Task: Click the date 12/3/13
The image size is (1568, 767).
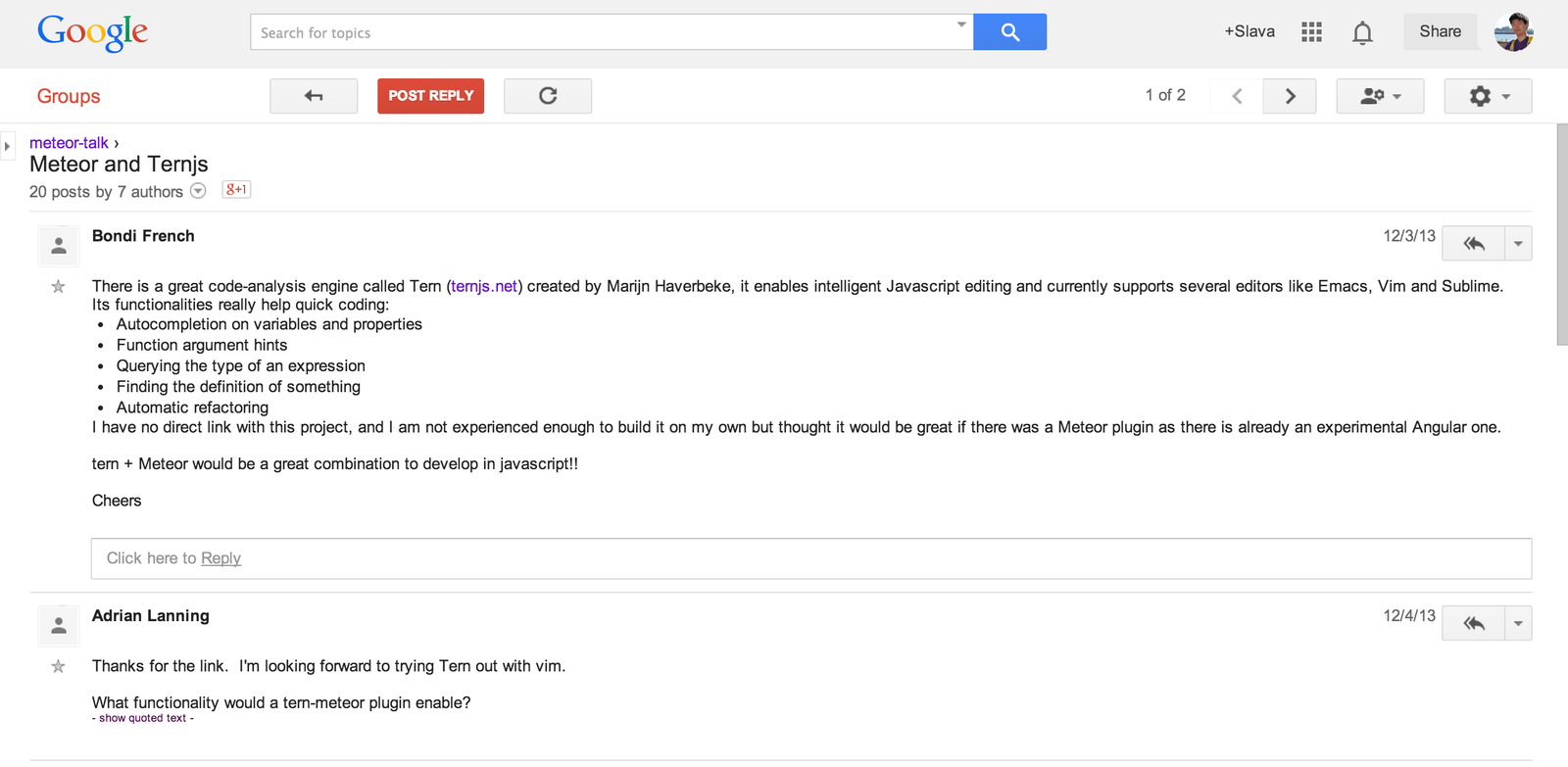Action: pyautogui.click(x=1409, y=236)
